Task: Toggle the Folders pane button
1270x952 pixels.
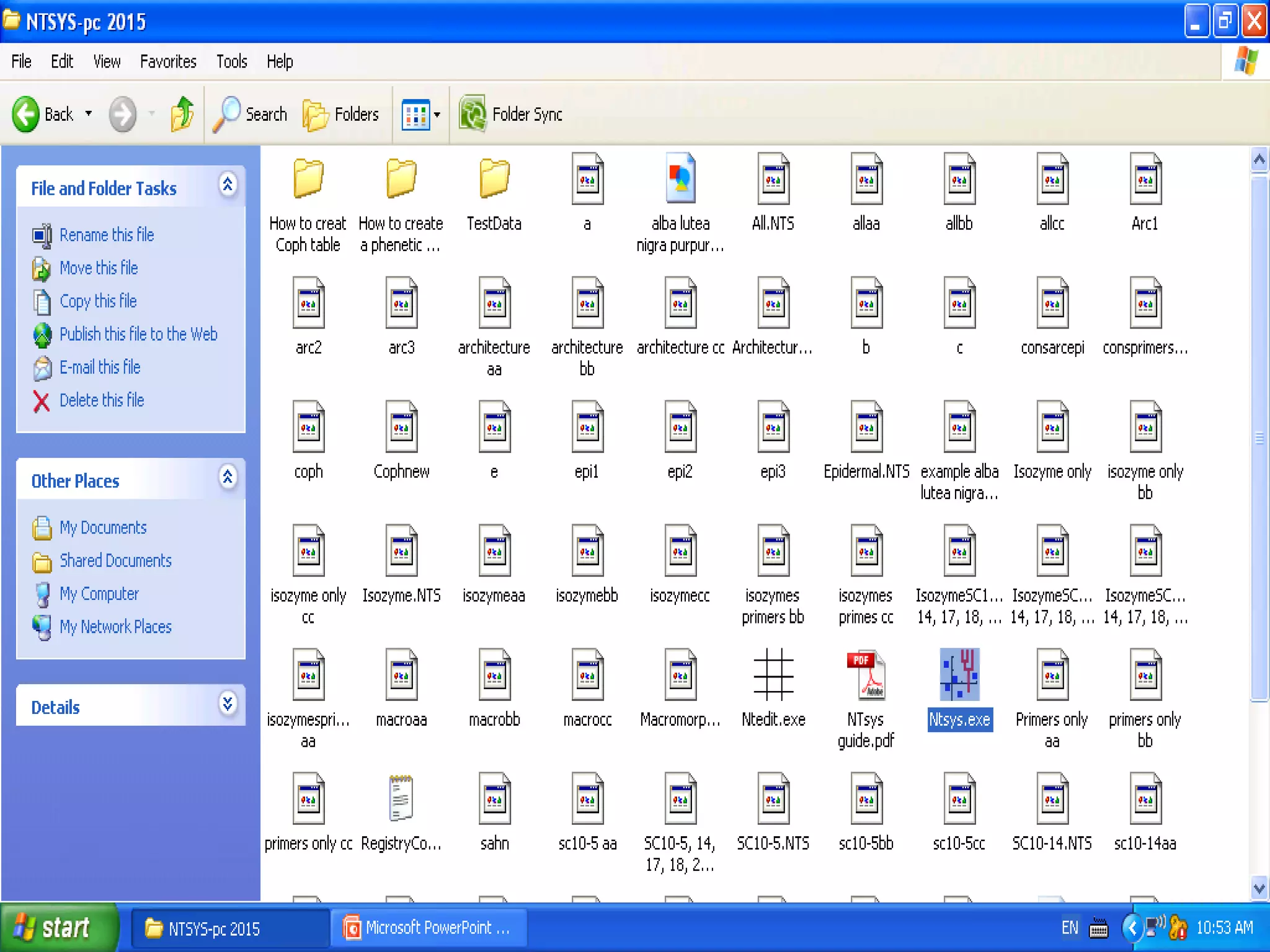Action: click(341, 114)
